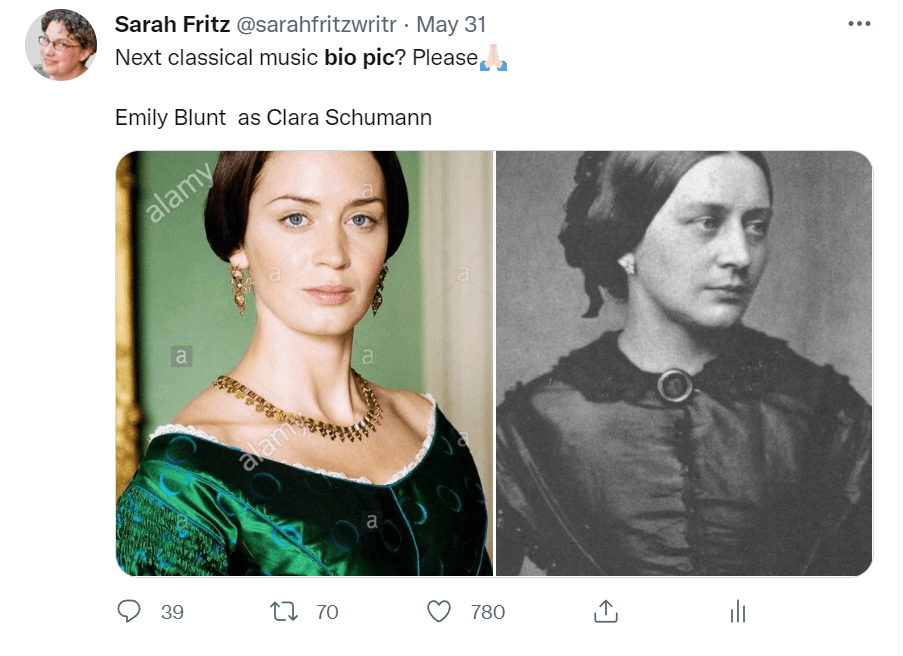Screen dimensions: 903x656
Task: Click the retweet arrows icon
Action: (x=286, y=611)
